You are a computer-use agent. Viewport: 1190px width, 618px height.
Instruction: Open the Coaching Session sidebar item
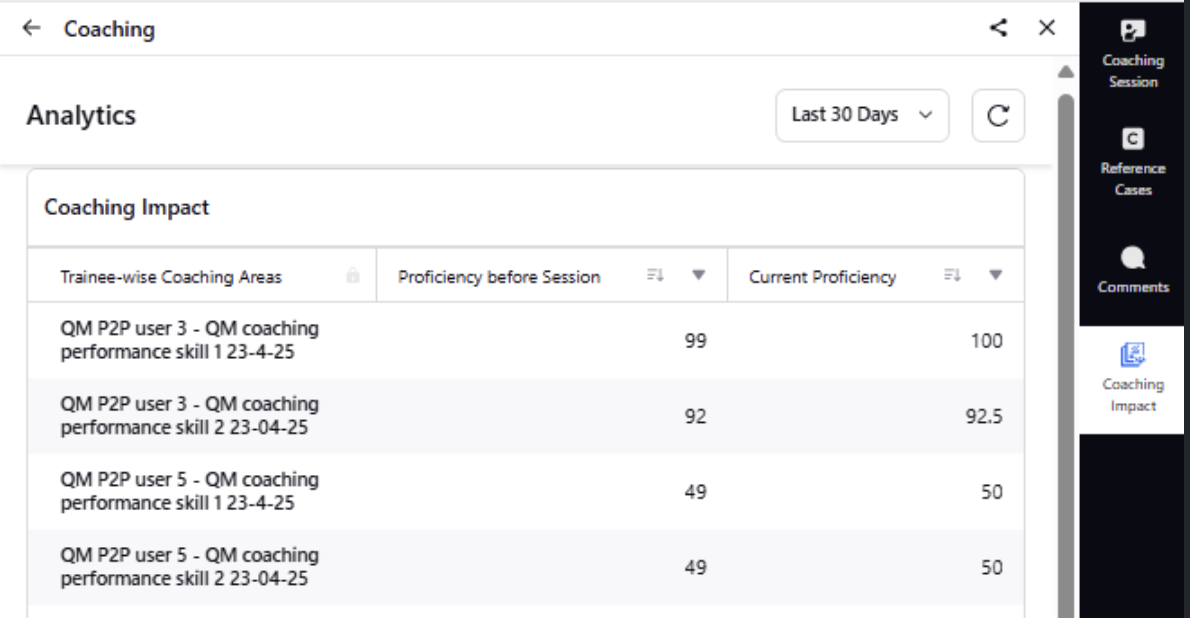(1133, 54)
